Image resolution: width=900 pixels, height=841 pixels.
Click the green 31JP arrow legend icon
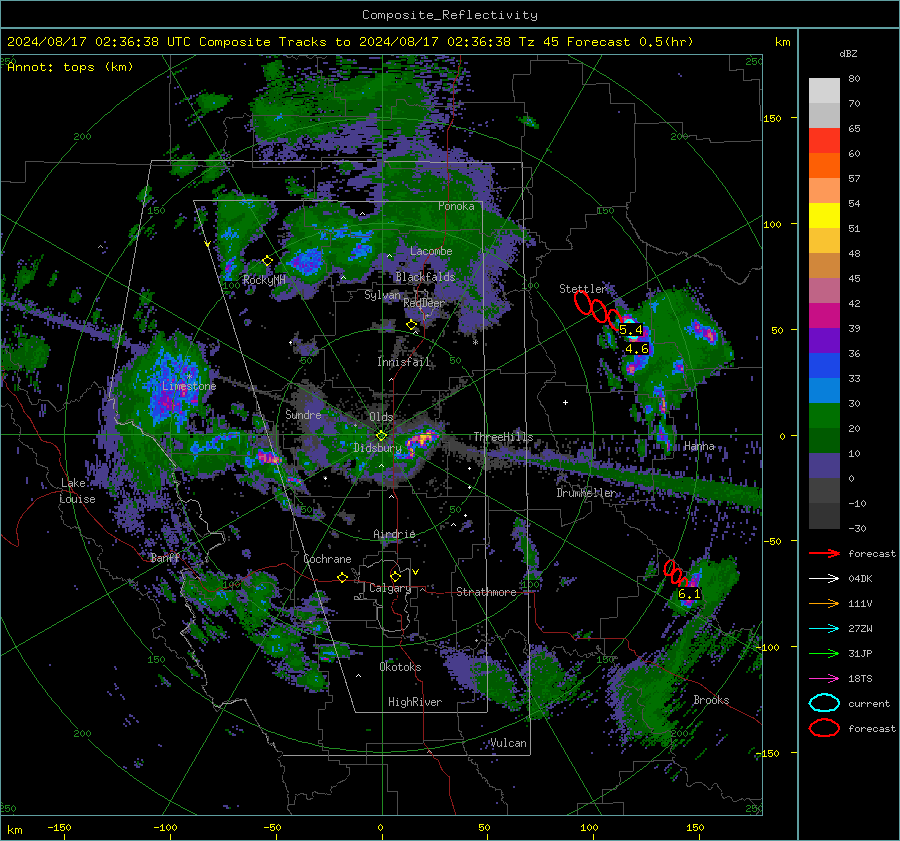(824, 653)
